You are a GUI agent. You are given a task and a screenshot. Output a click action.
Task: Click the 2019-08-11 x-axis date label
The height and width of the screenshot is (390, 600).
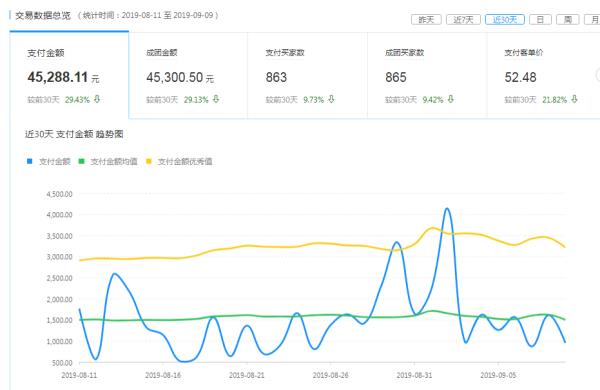(79, 375)
